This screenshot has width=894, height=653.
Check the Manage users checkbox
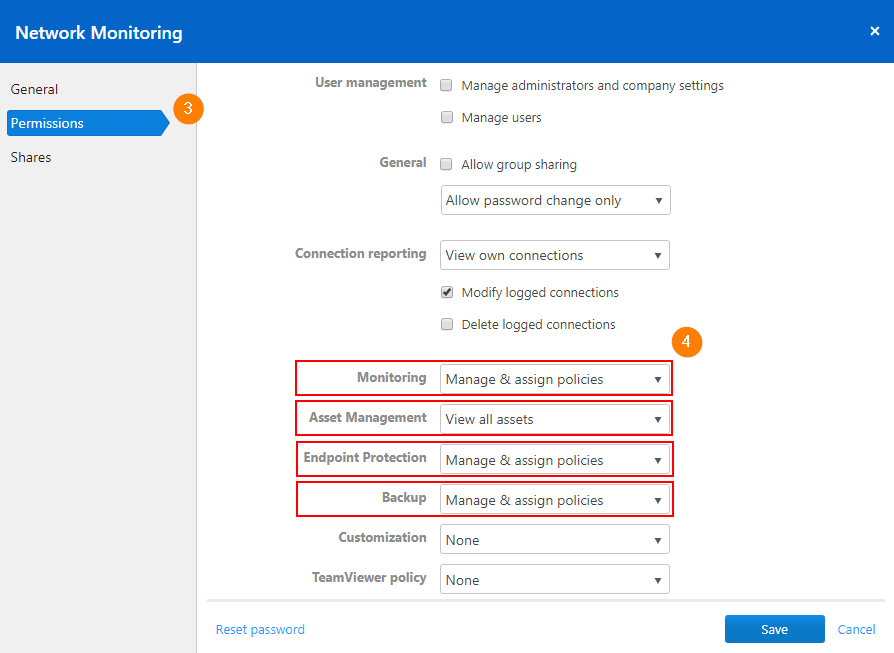pos(446,117)
